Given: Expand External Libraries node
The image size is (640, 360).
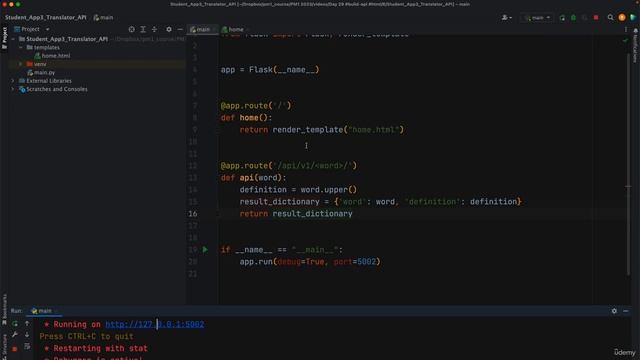Looking at the screenshot, I should point(13,81).
